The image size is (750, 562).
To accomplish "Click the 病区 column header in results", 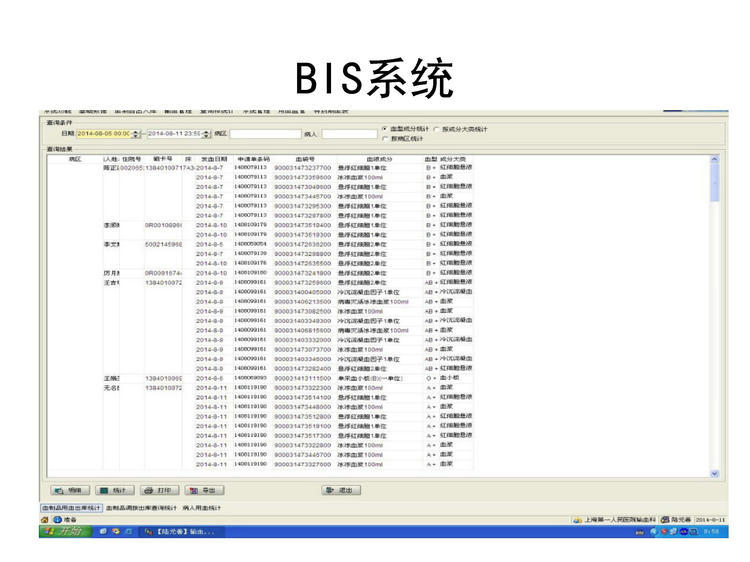I will [75, 159].
